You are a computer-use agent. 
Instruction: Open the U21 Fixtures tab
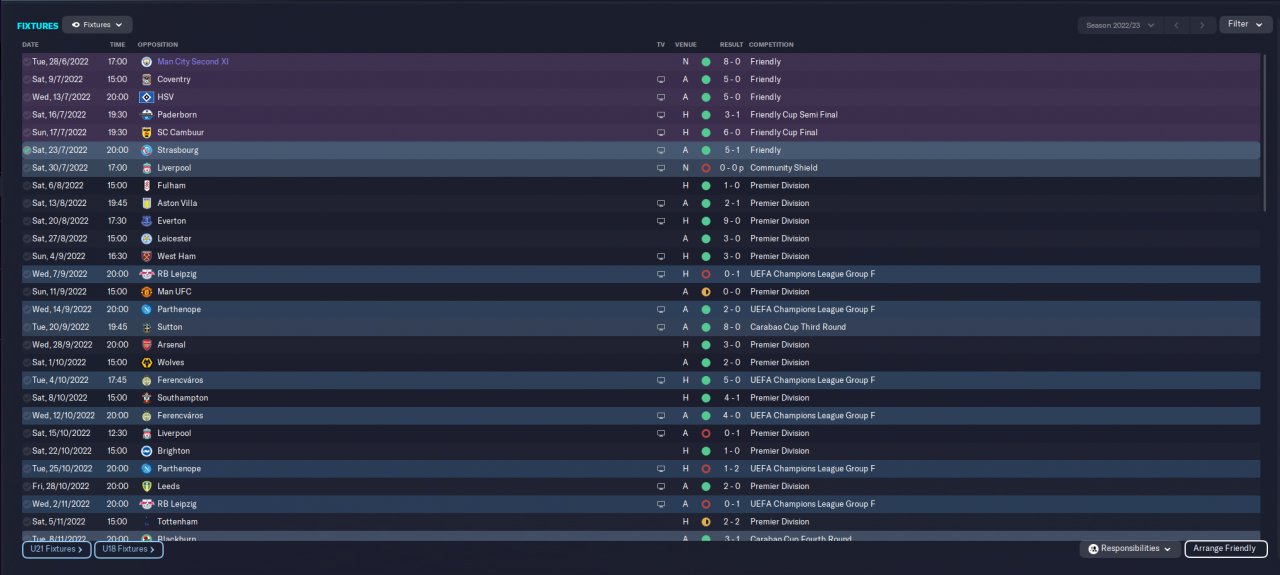click(57, 549)
